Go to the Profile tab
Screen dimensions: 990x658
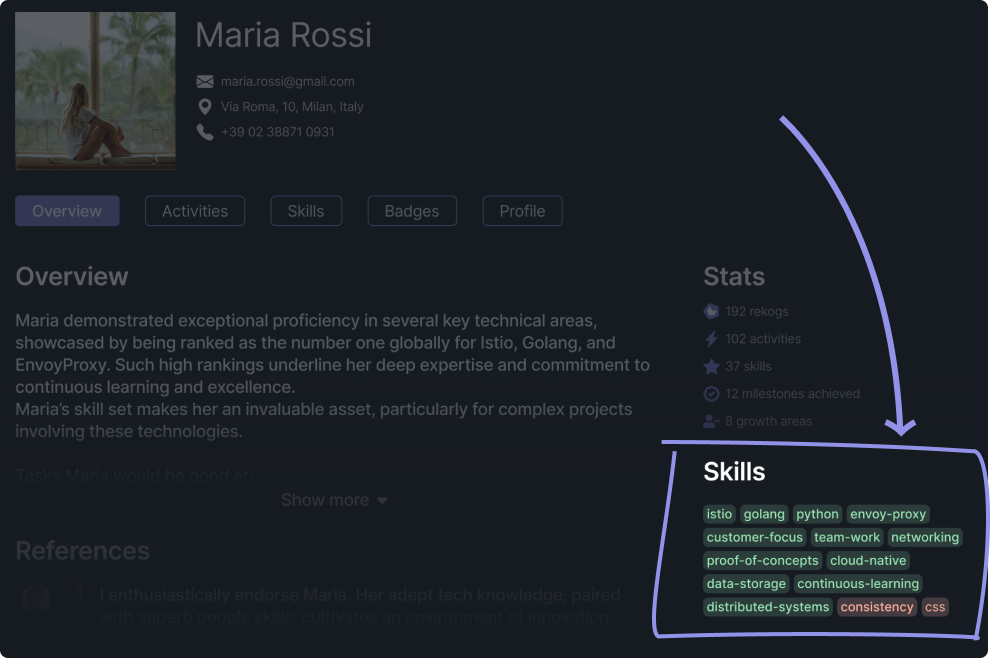522,211
